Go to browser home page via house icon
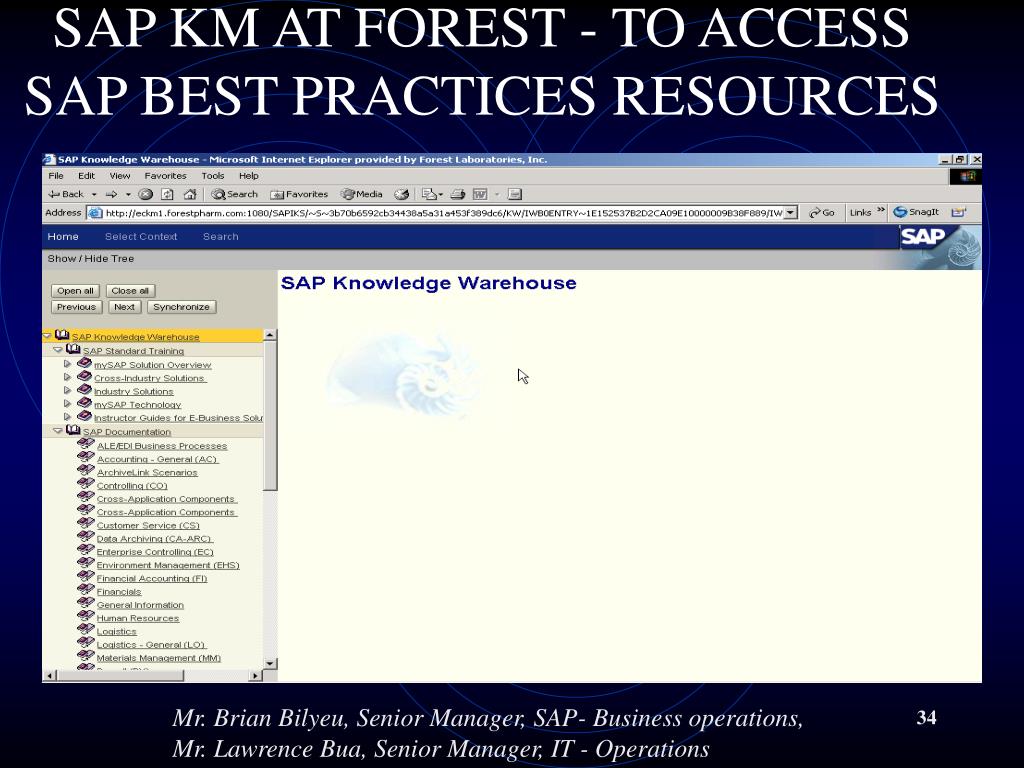1024x768 pixels. tap(189, 194)
